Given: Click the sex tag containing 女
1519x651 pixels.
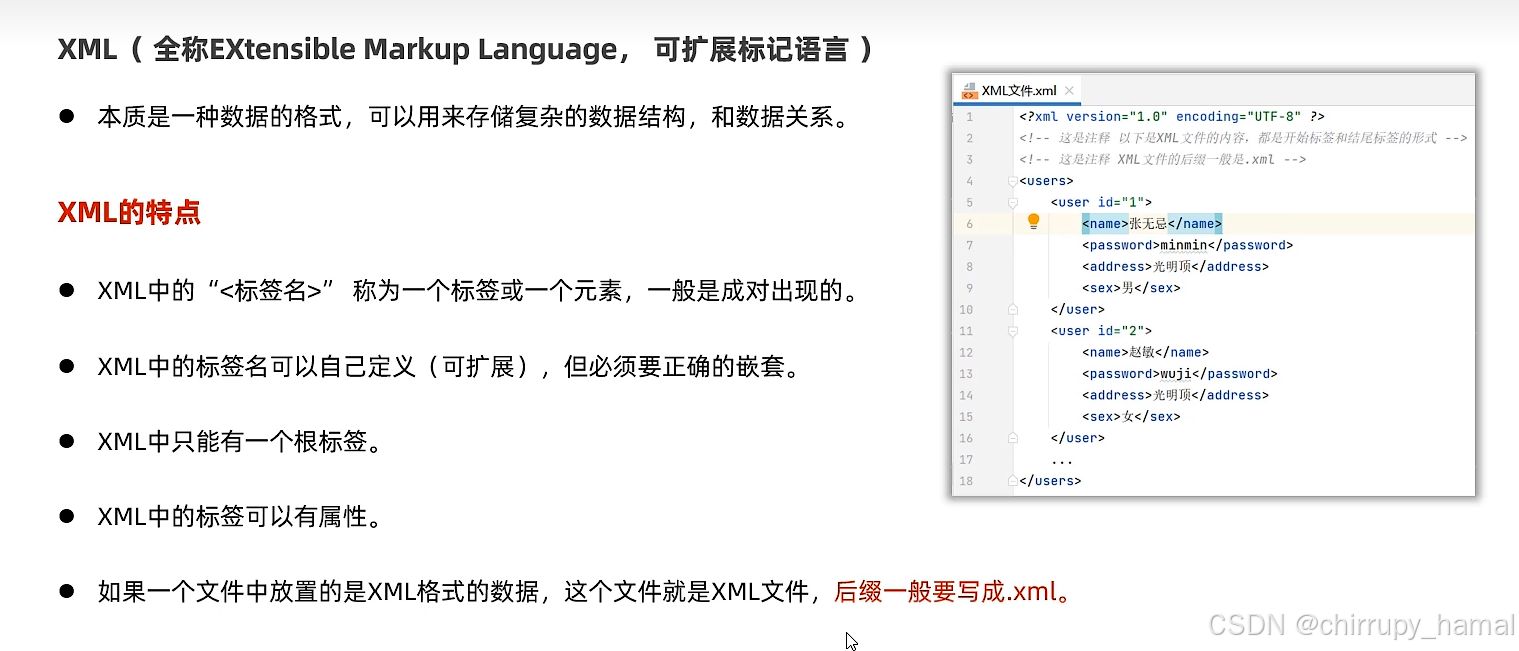Looking at the screenshot, I should click(1131, 417).
